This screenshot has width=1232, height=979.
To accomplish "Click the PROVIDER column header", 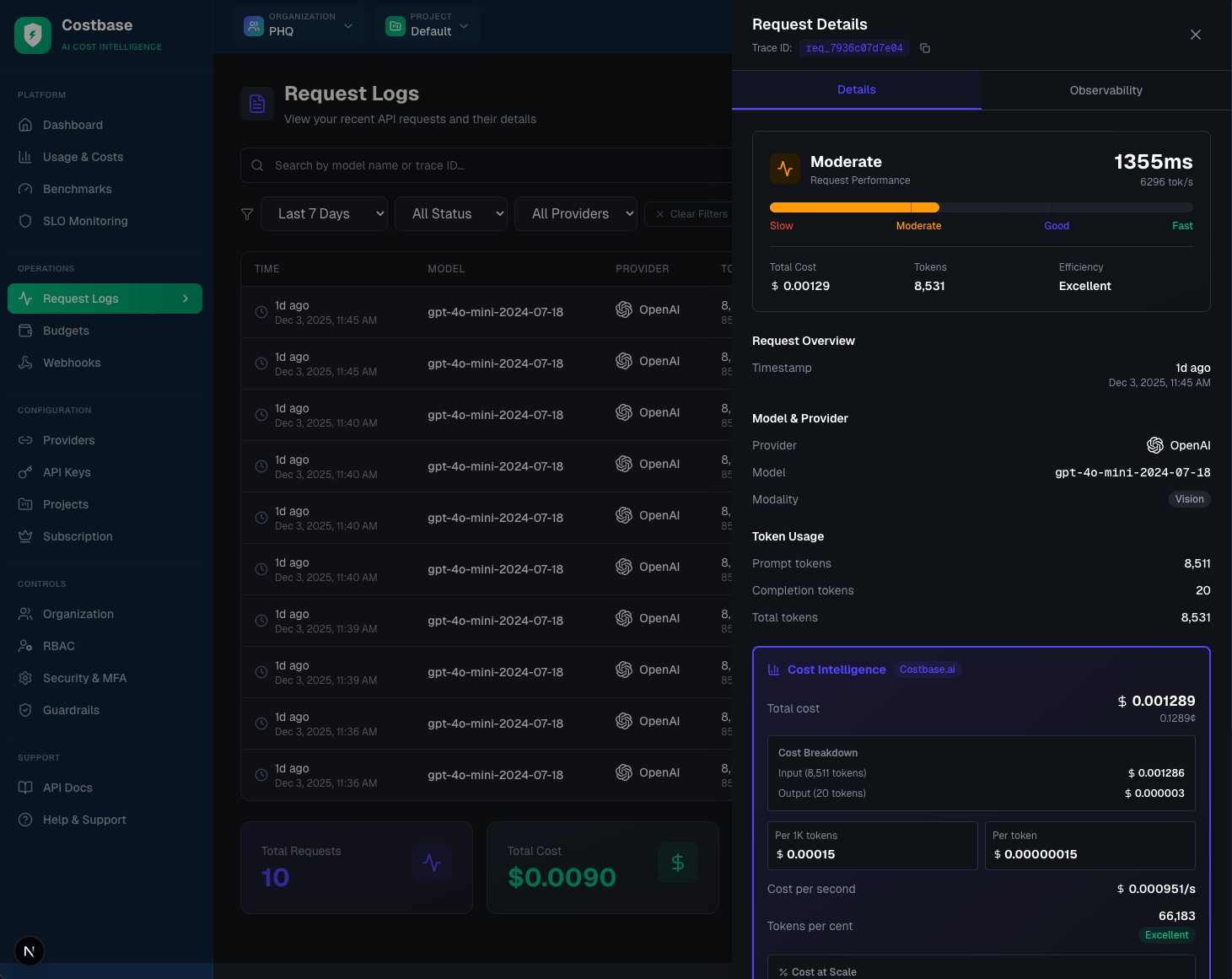I will [x=643, y=269].
